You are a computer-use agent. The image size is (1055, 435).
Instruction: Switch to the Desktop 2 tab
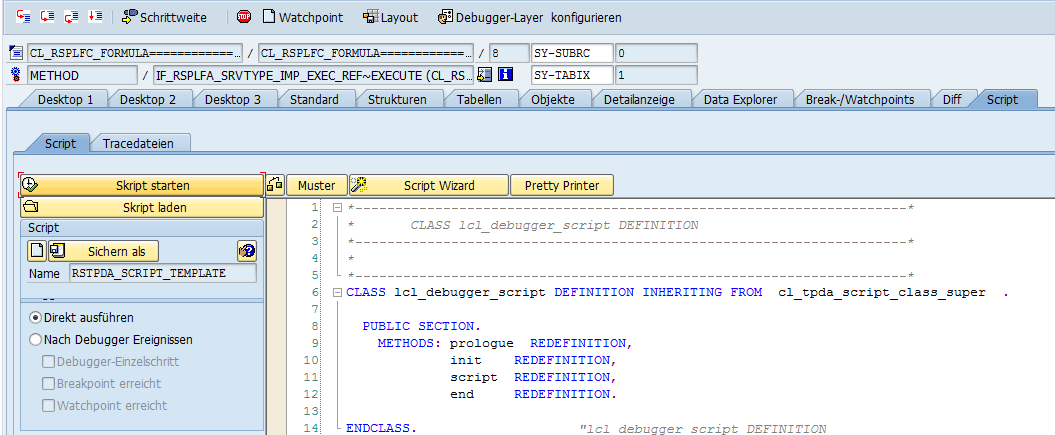[x=147, y=100]
